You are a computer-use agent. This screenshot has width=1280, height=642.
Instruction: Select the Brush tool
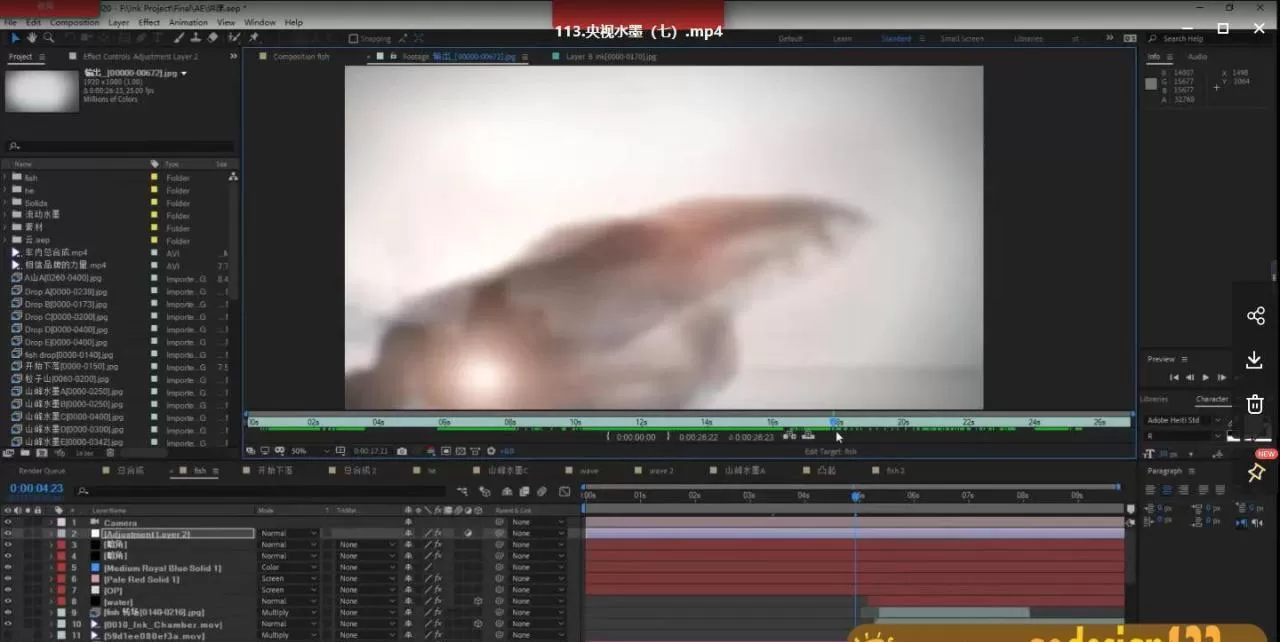(x=178, y=37)
